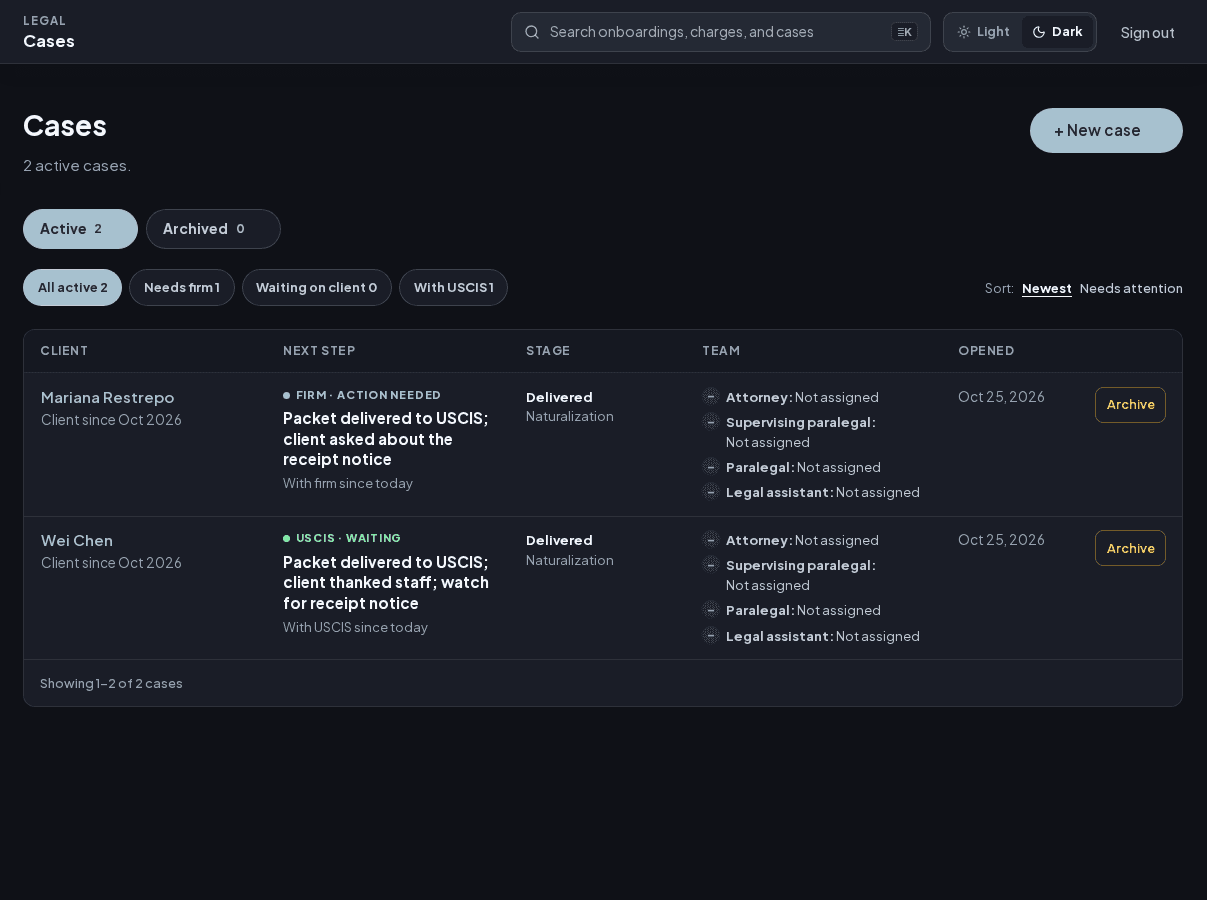The image size is (1207, 900).
Task: Select the Active cases tab
Action: pos(80,229)
